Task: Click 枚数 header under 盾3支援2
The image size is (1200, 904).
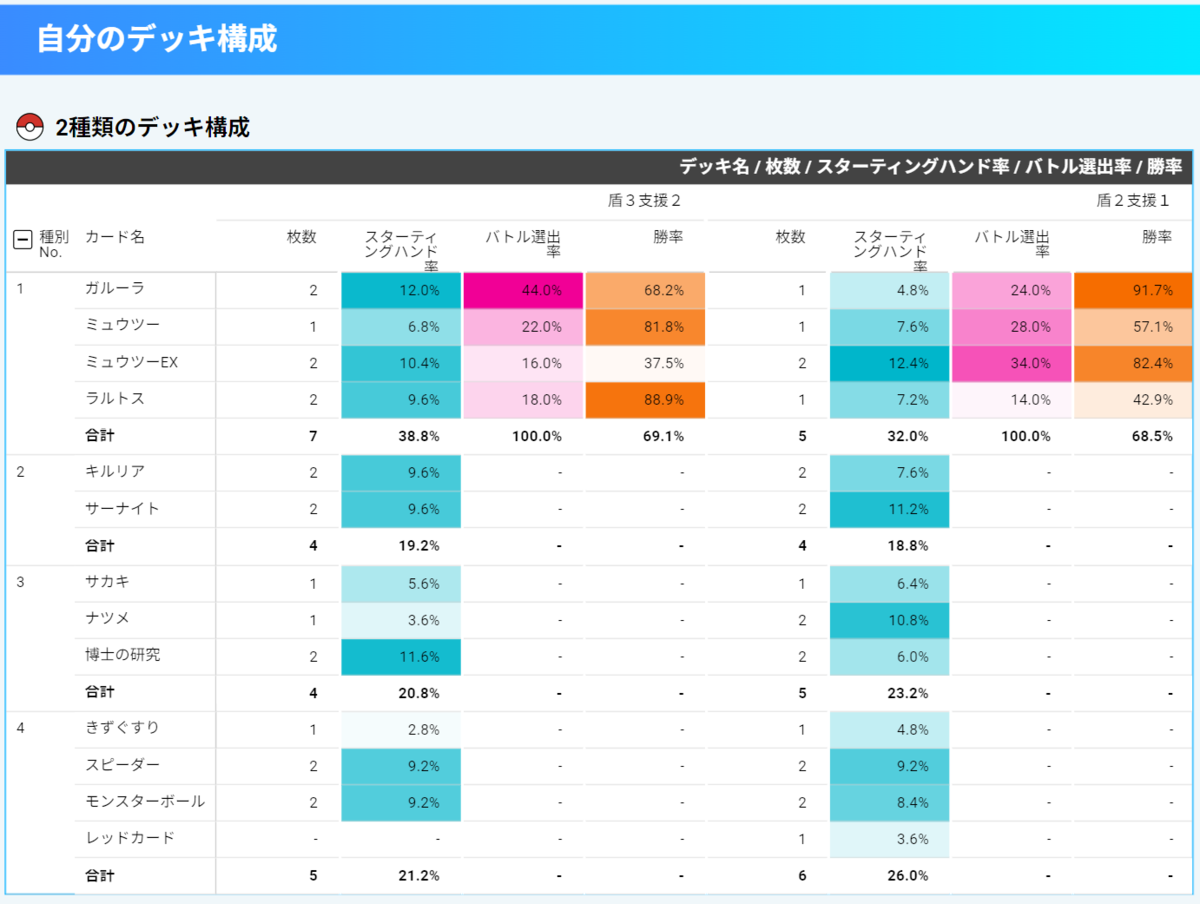Action: point(301,237)
